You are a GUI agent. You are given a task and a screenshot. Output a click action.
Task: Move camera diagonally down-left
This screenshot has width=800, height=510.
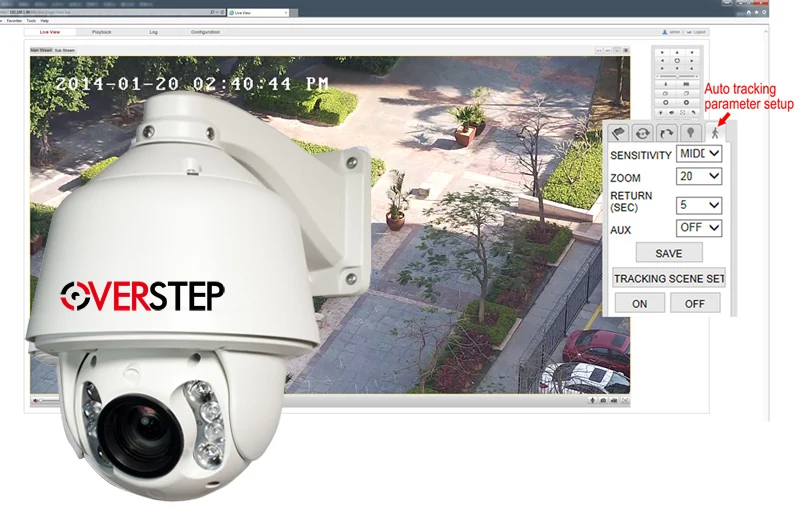click(662, 68)
